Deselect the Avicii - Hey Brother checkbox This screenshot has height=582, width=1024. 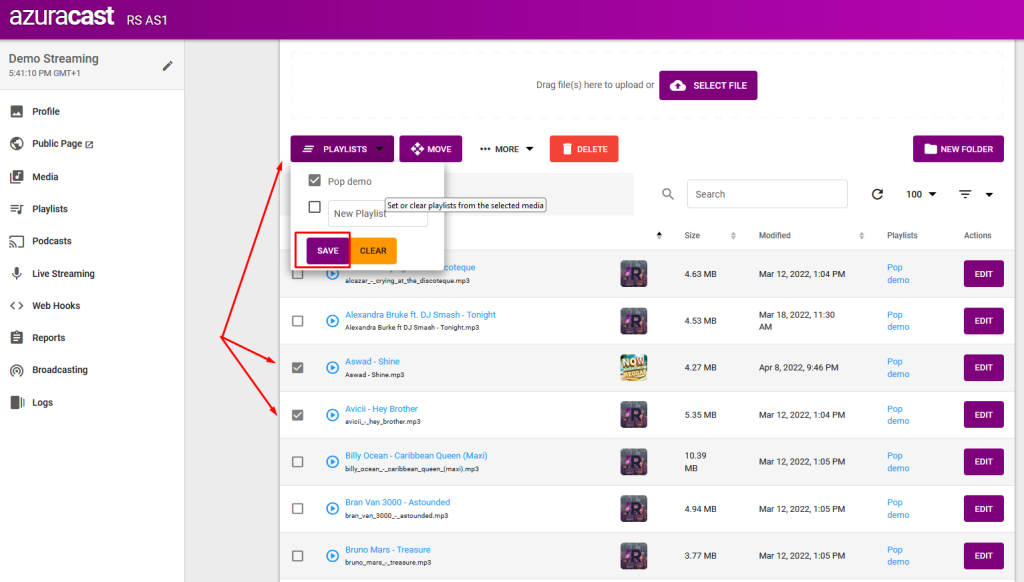[297, 415]
